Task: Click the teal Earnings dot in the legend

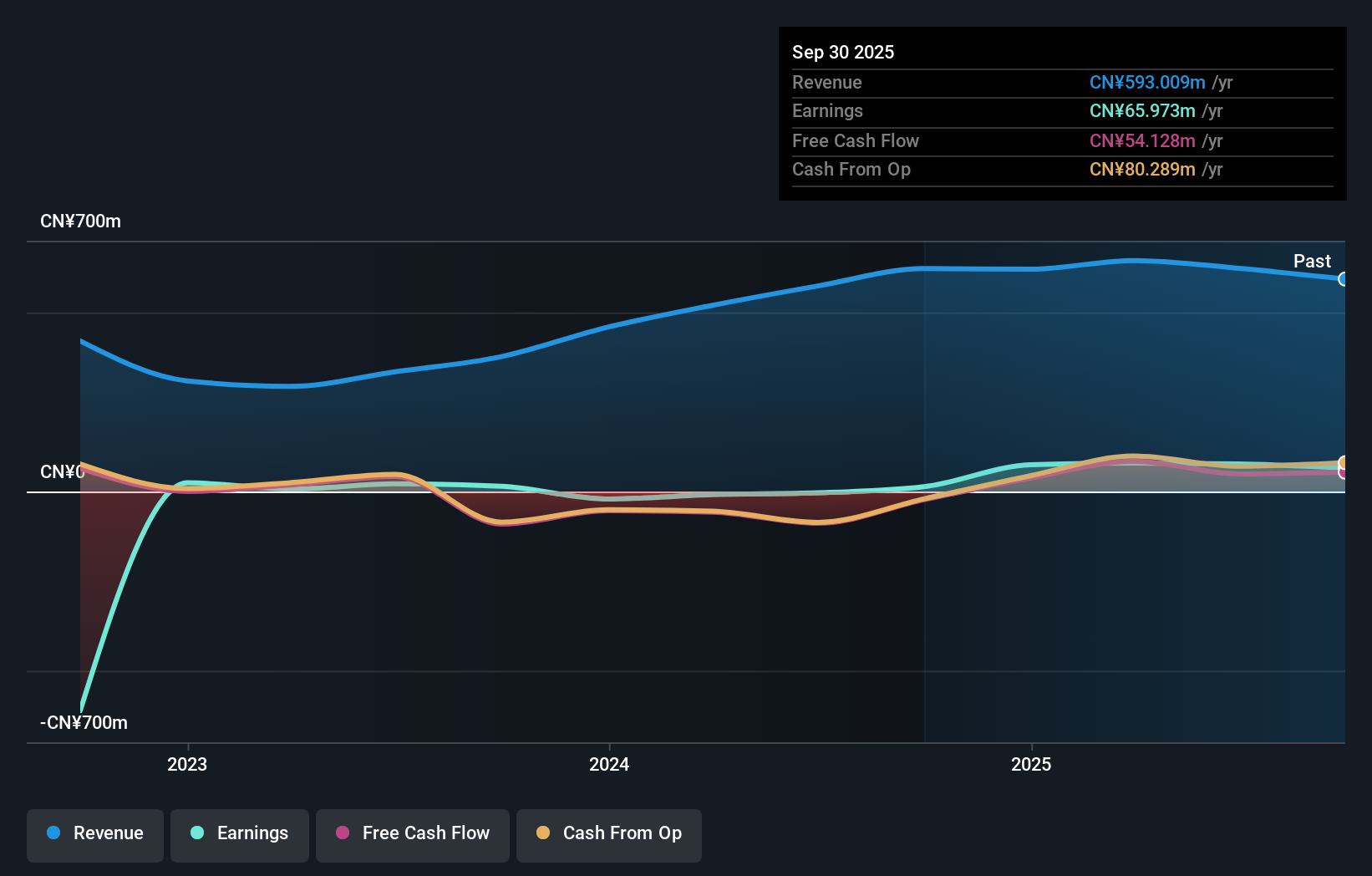Action: 196,833
